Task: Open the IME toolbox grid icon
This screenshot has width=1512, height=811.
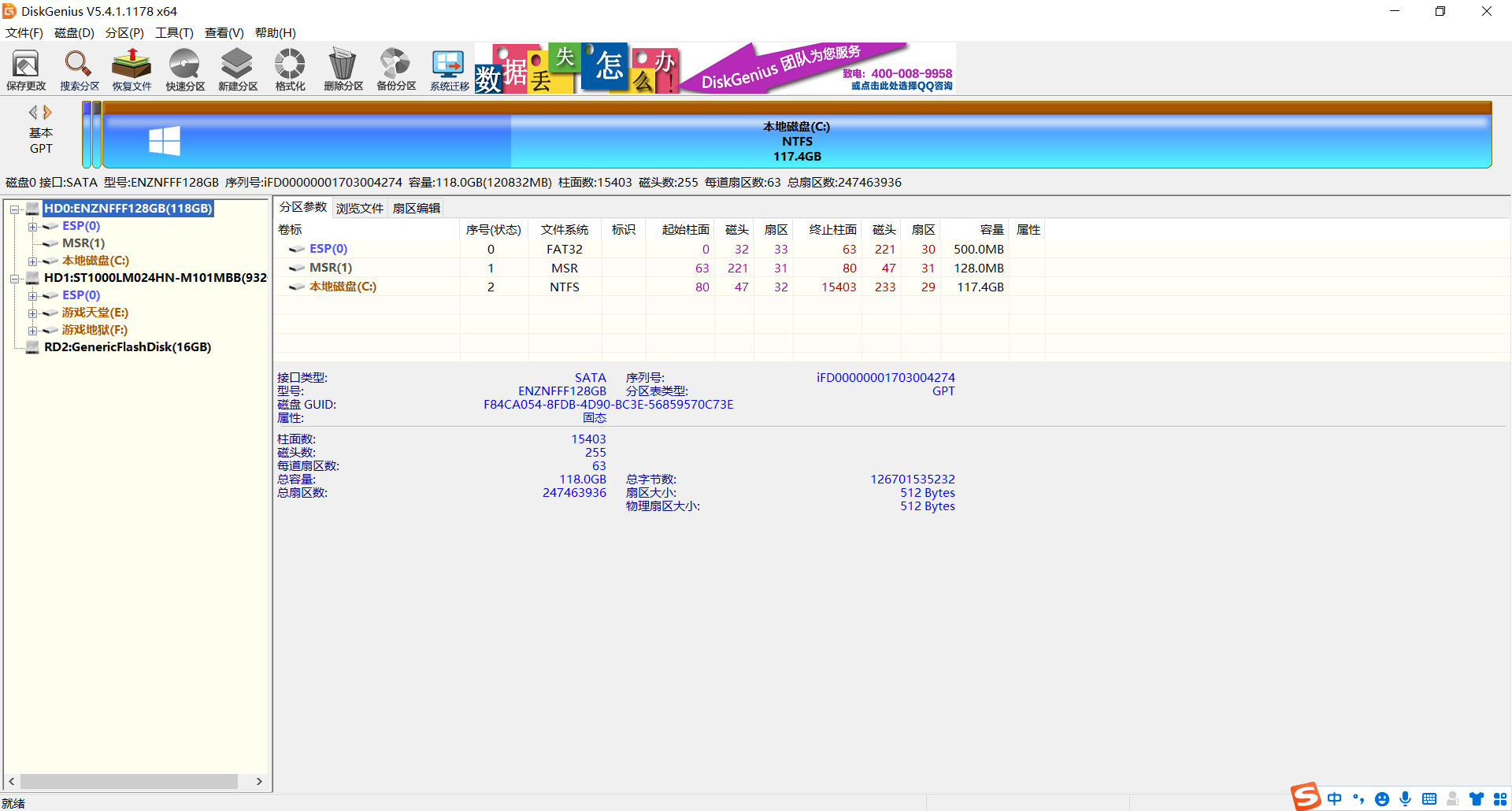Action: (x=1500, y=799)
